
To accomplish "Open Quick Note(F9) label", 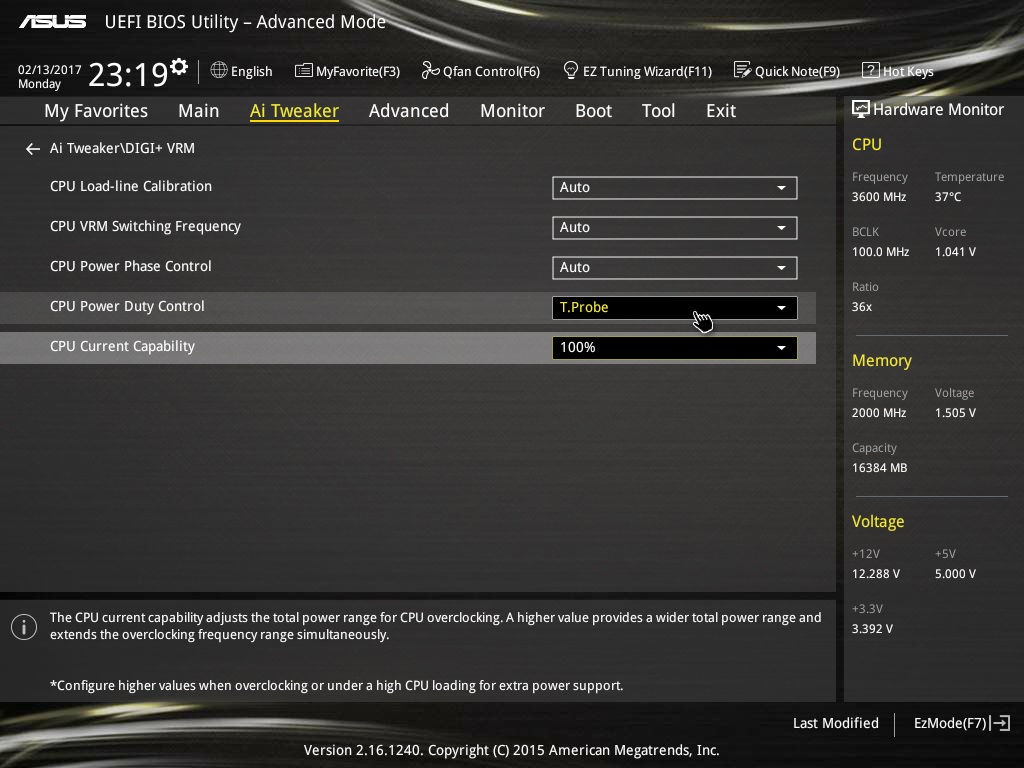I will click(x=797, y=71).
